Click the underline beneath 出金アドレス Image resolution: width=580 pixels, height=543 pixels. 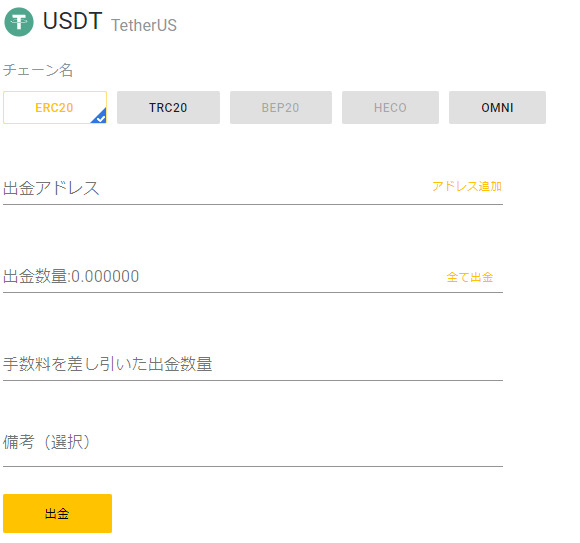(x=253, y=204)
